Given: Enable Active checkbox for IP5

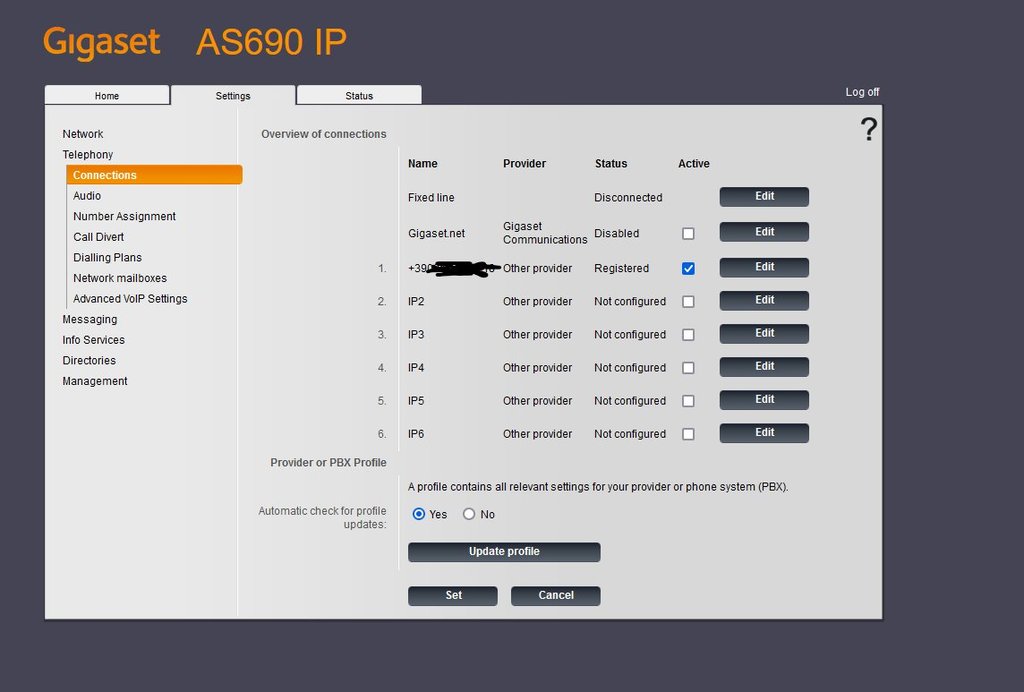Looking at the screenshot, I should [x=688, y=401].
